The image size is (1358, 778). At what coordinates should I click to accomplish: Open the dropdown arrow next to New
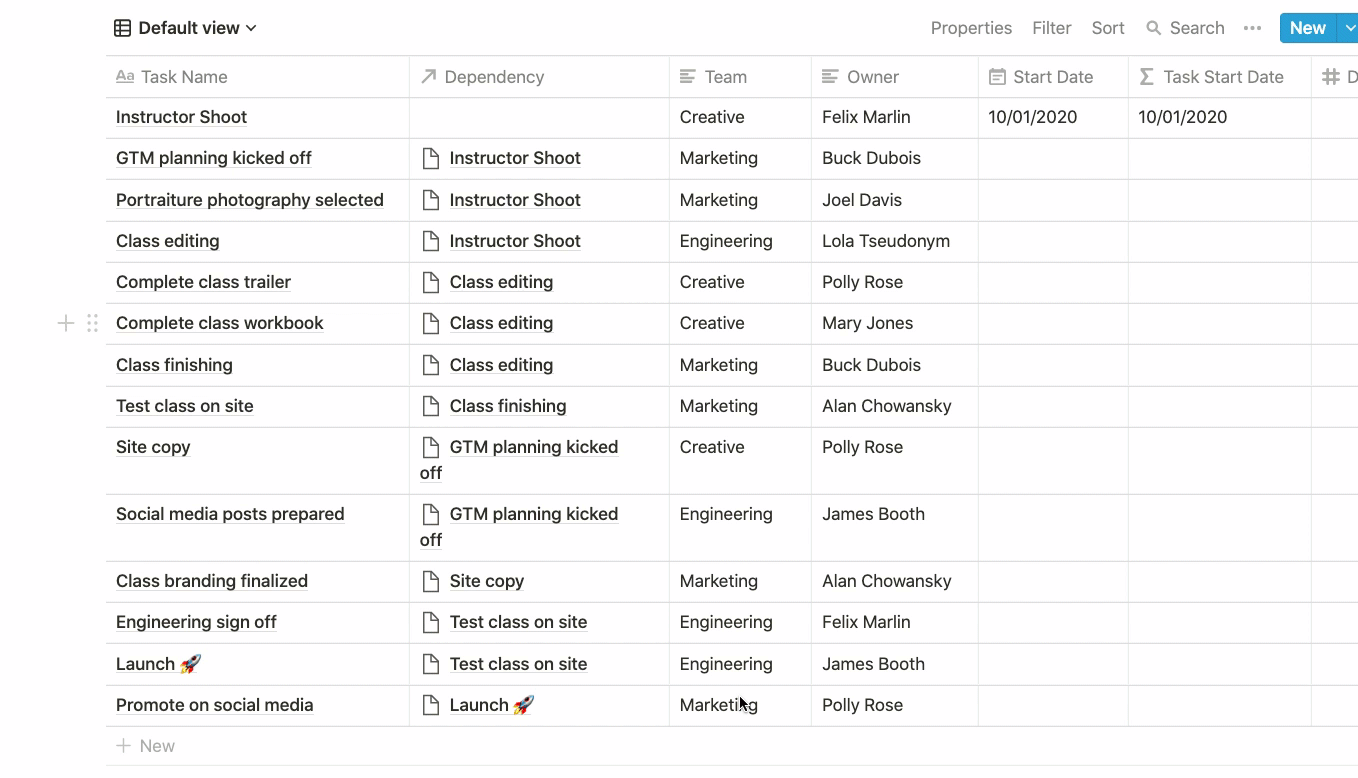1349,28
